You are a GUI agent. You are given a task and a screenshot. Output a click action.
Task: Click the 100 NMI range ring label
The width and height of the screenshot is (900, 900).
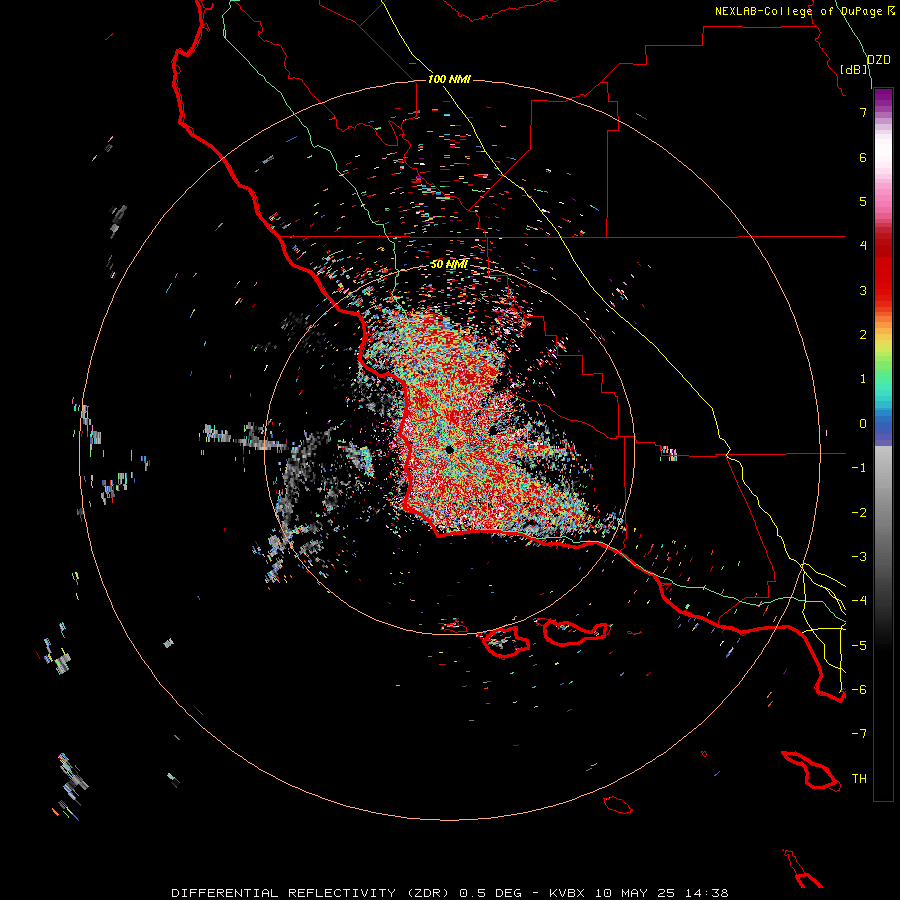click(x=449, y=79)
